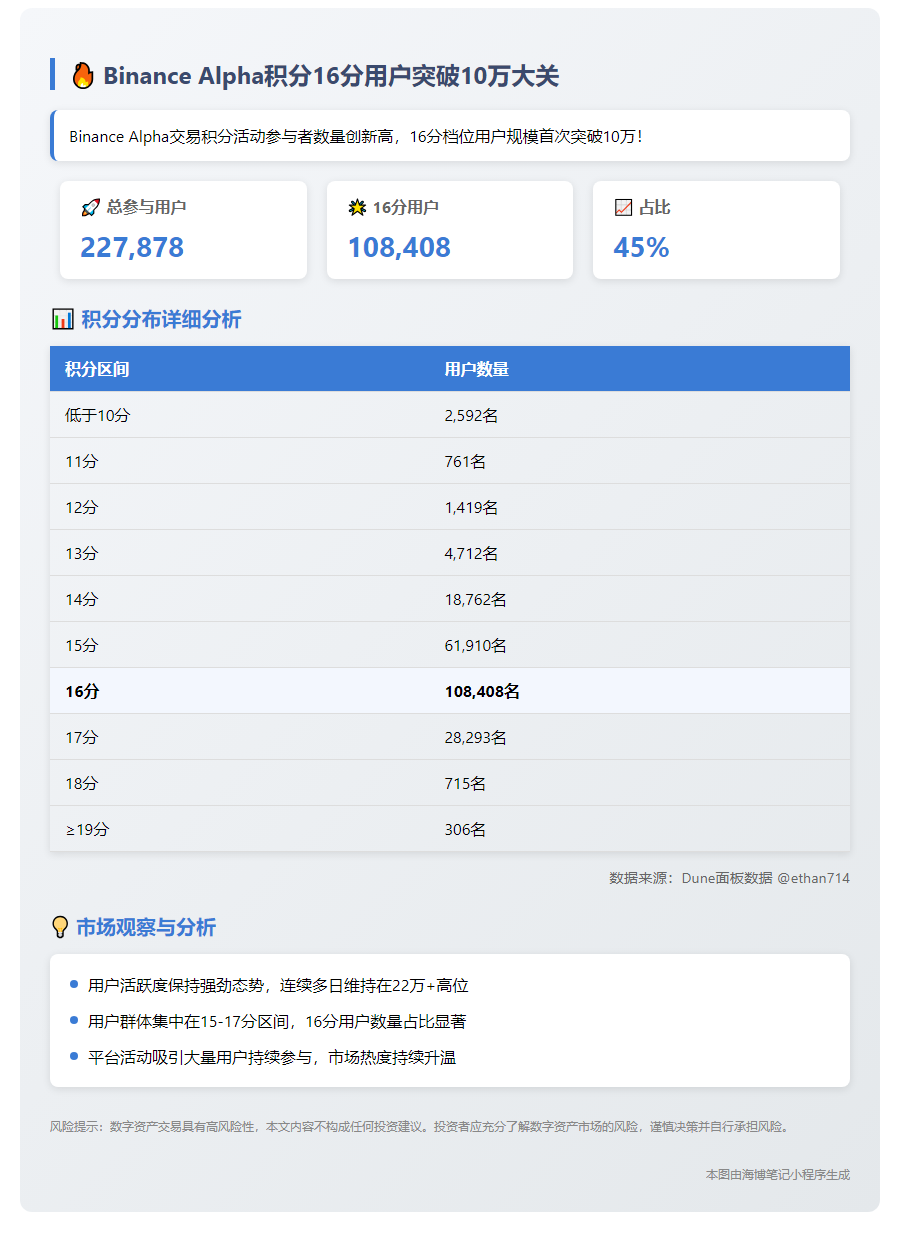Image resolution: width=900 pixels, height=1244 pixels.
Task: Select the 13分 row label
Action: click(82, 553)
